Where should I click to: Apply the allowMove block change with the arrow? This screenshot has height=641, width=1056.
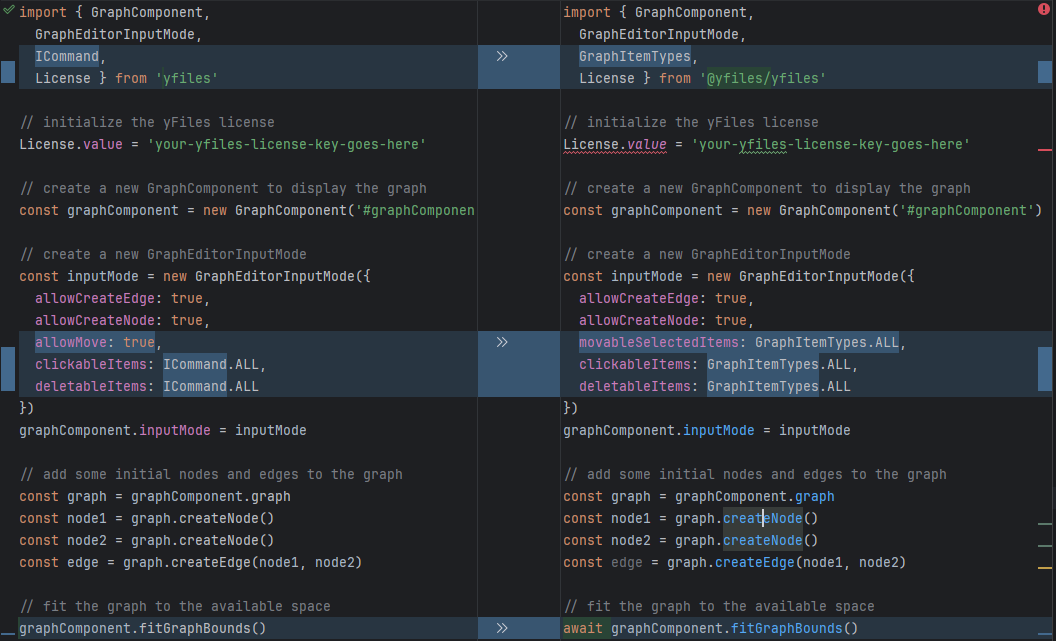pyautogui.click(x=502, y=342)
